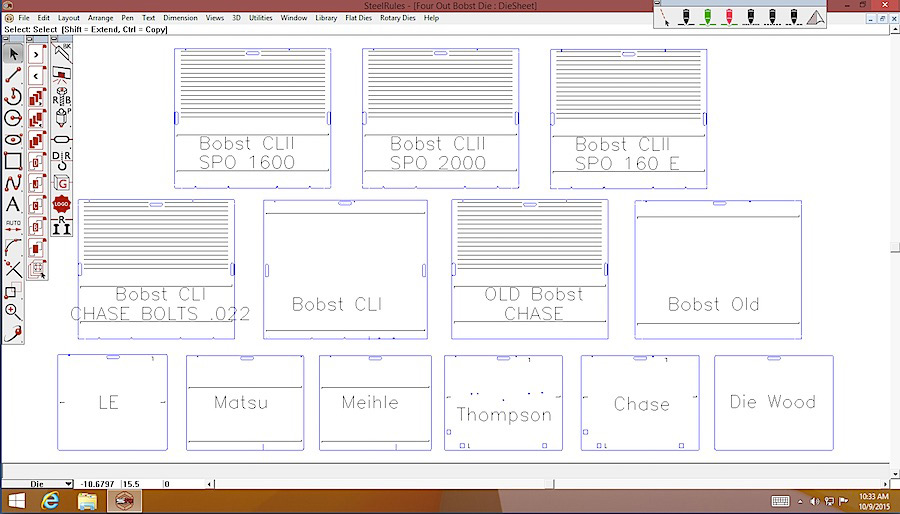Screen dimensions: 900x514
Task: Open the Windows Start button
Action: 17,501
